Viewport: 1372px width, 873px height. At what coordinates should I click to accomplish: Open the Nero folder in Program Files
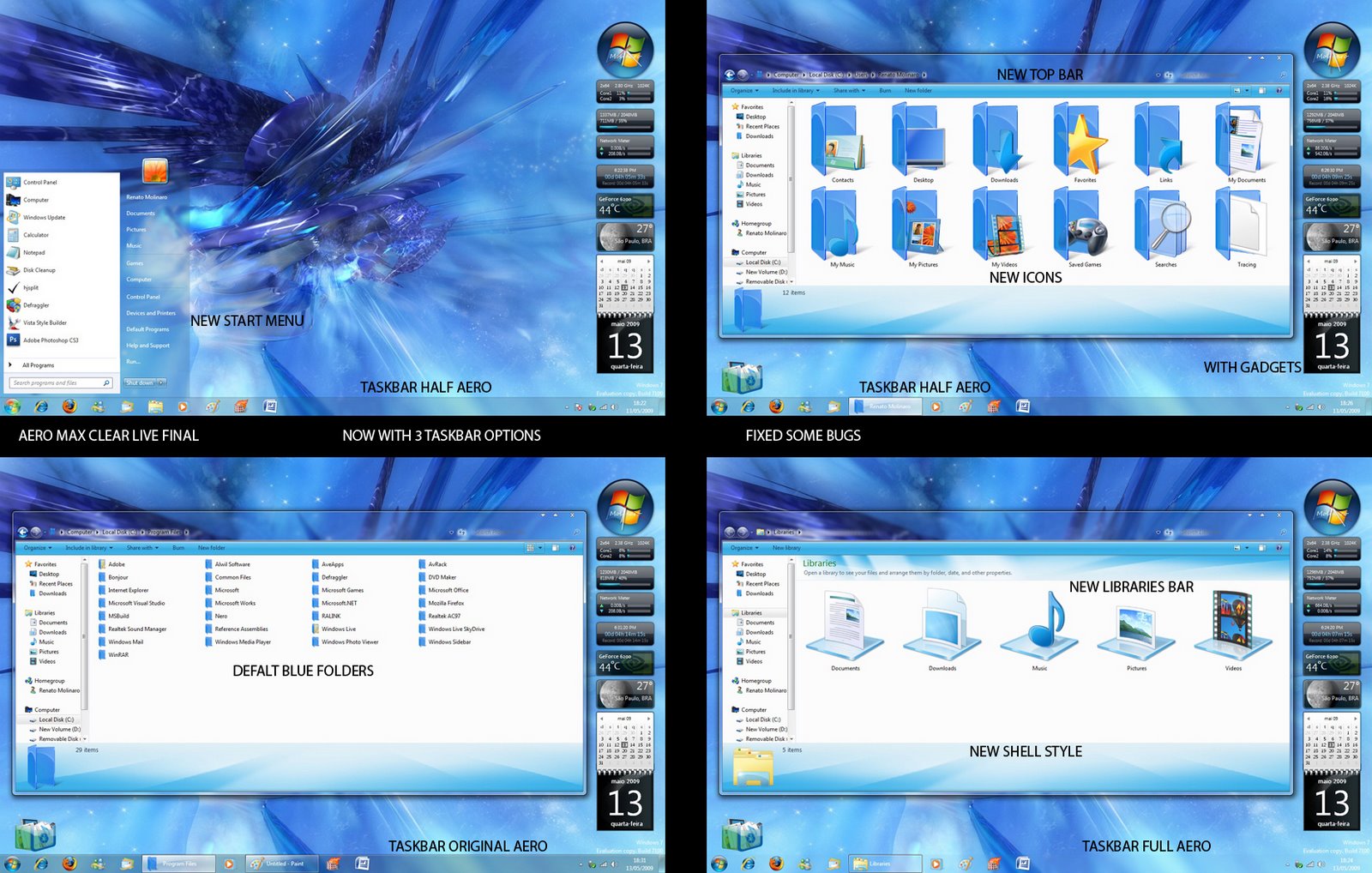pyautogui.click(x=216, y=616)
